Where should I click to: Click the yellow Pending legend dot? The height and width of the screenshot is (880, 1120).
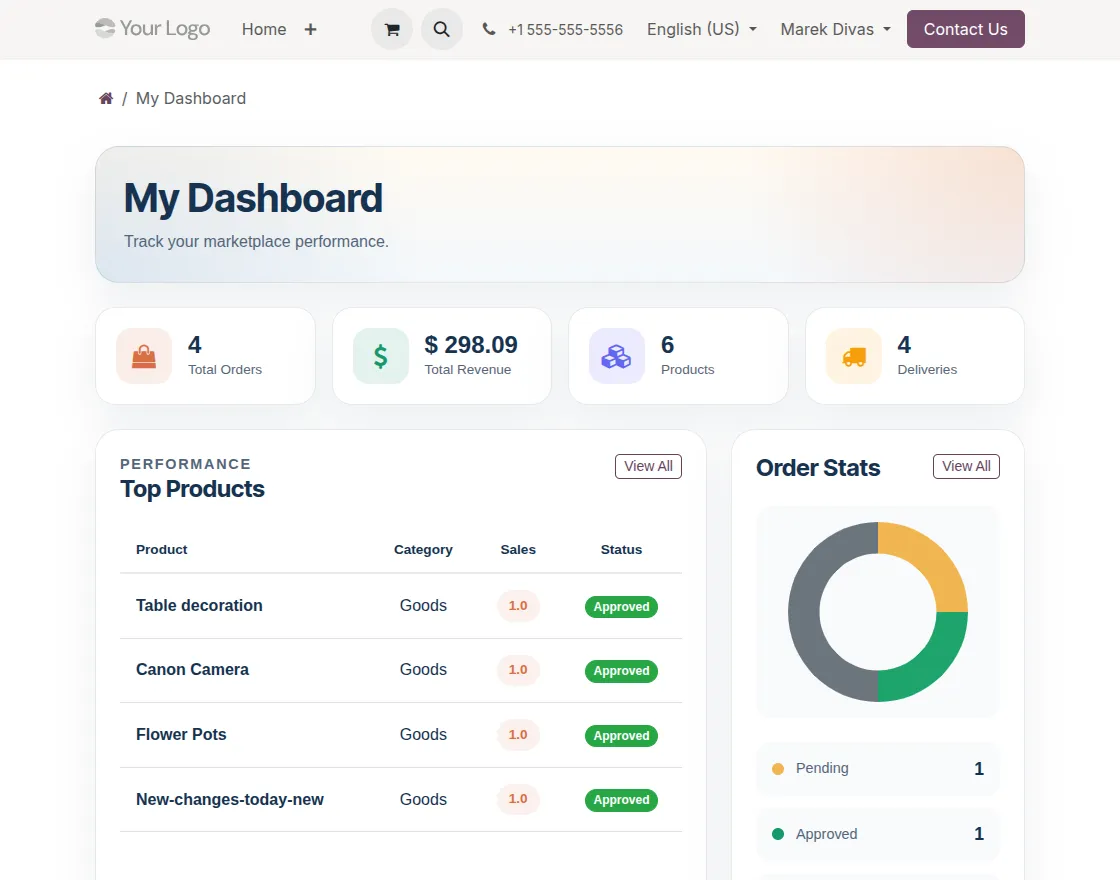(x=778, y=769)
